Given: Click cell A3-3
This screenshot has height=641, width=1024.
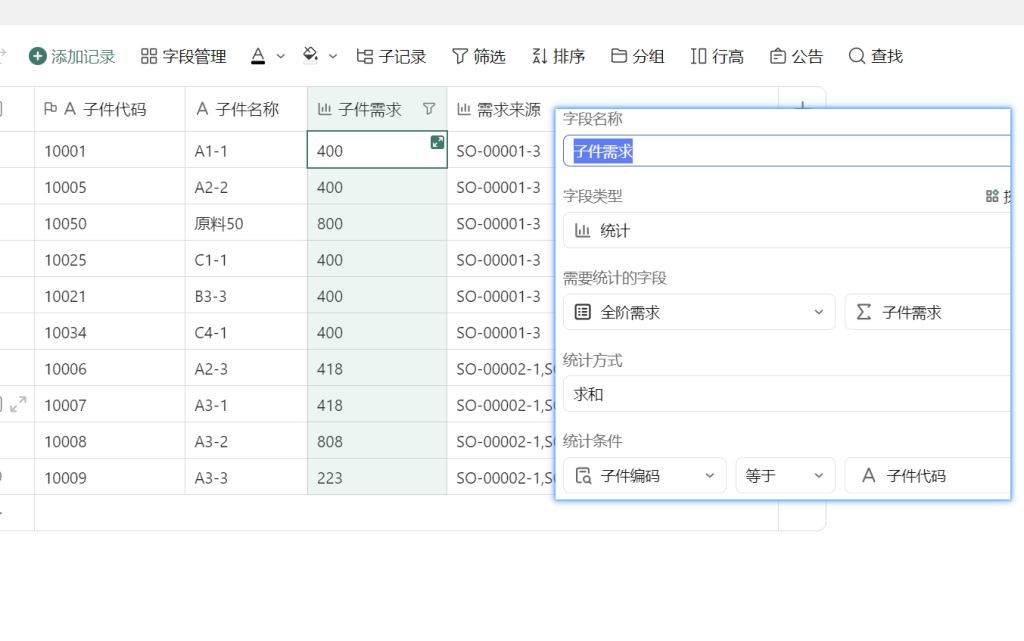Looking at the screenshot, I should tap(246, 478).
